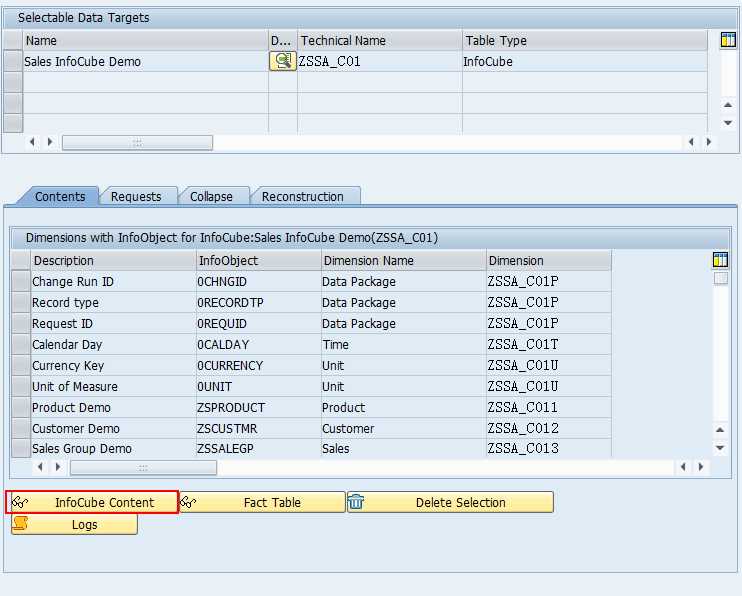Screen dimensions: 742x596
Task: Select the ZSPRODUCT InfoObject cell
Action: pyautogui.click(x=258, y=407)
